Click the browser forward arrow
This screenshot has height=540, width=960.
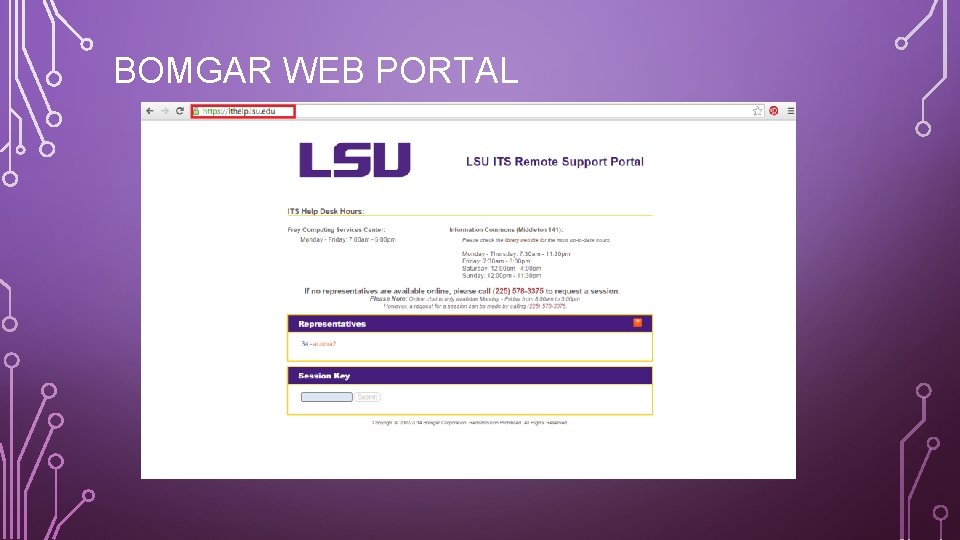(165, 111)
